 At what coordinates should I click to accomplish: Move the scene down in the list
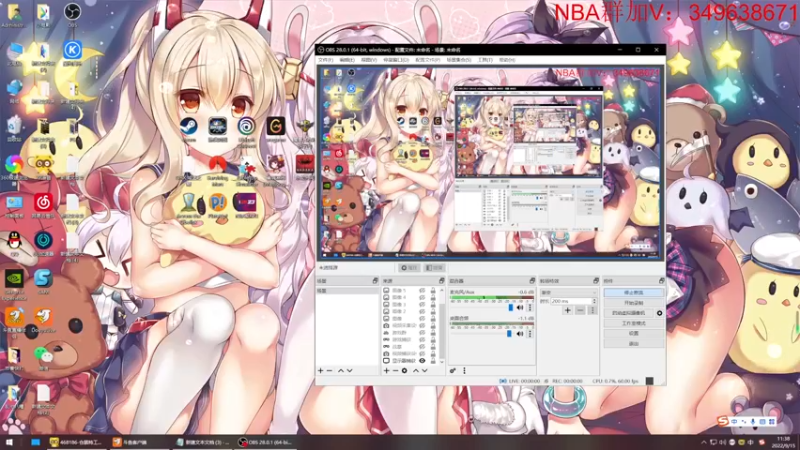pos(349,370)
